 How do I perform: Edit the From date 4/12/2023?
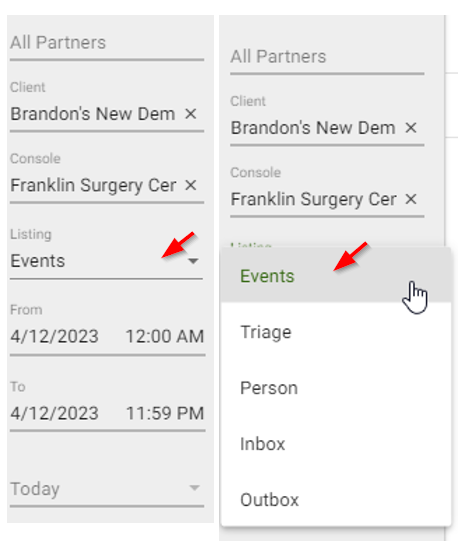pos(54,336)
